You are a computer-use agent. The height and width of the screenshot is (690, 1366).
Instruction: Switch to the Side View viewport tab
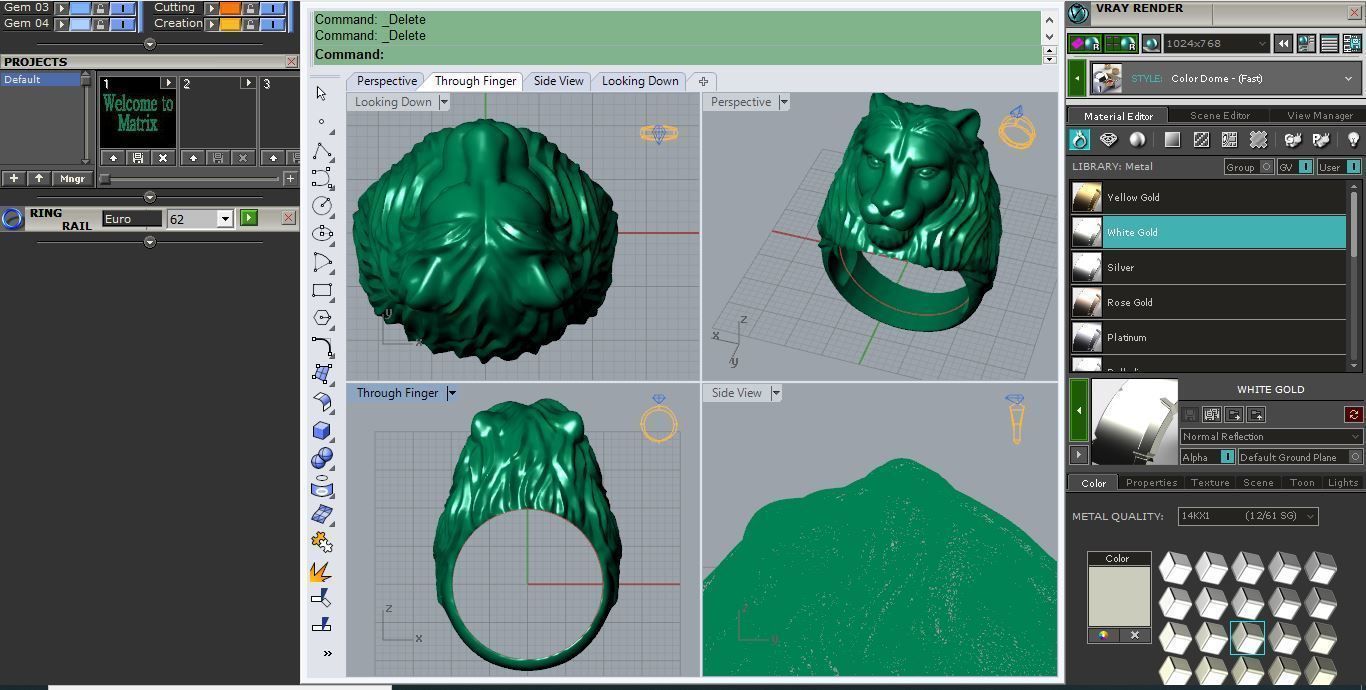click(x=559, y=81)
